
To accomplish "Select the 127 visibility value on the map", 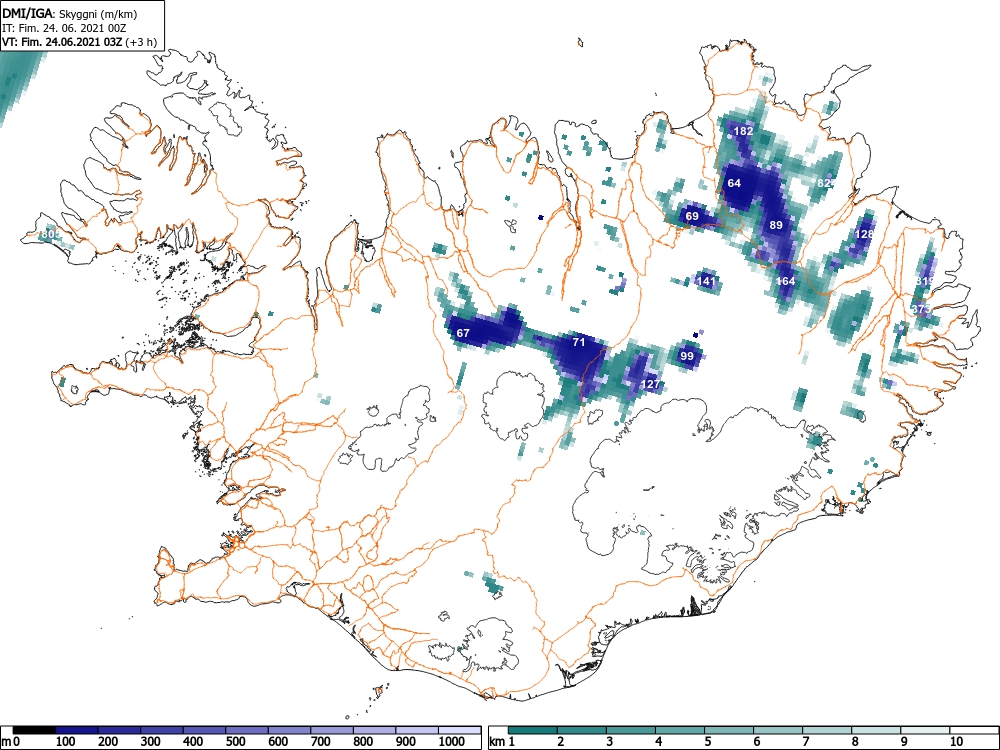I will [650, 384].
